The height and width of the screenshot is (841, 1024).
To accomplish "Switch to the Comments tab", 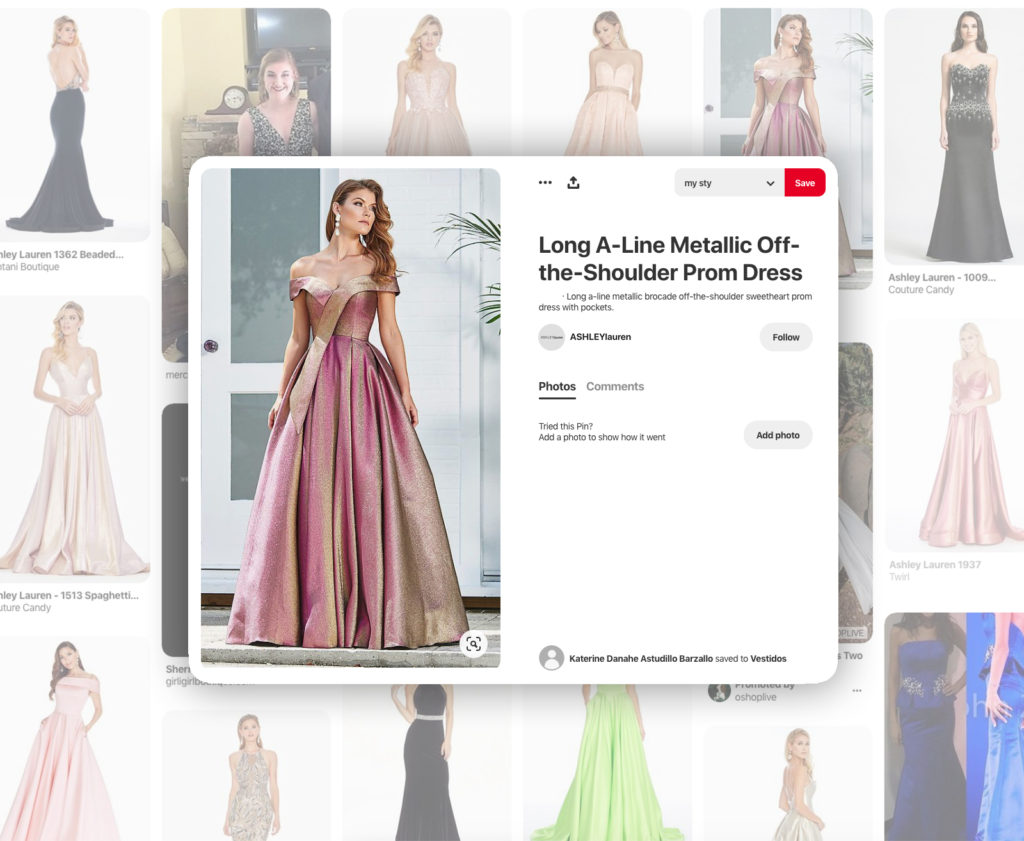I will pos(615,387).
